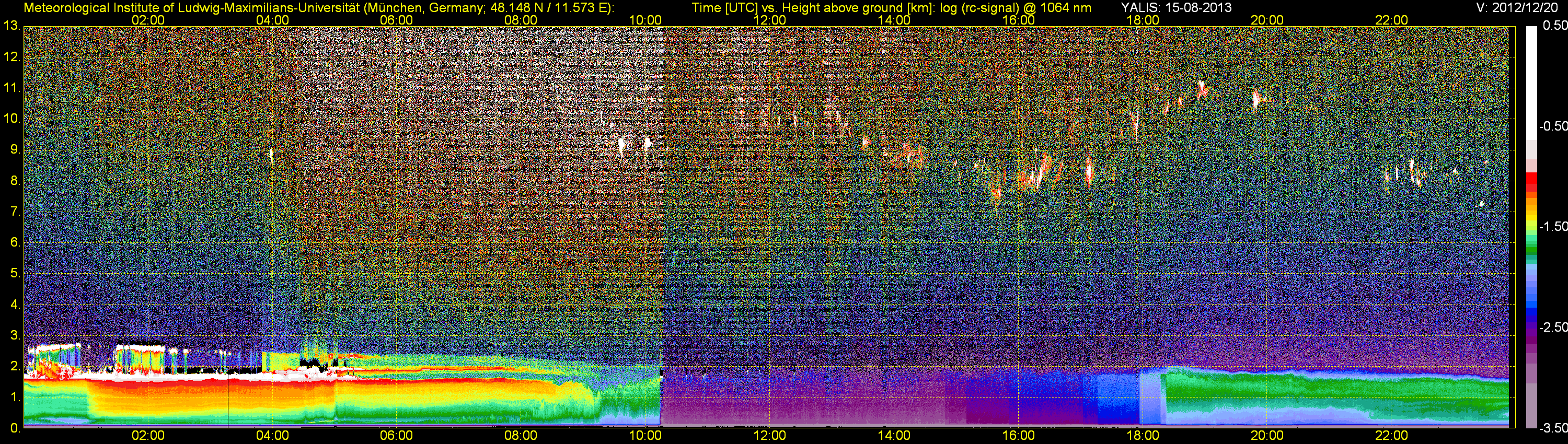Screen dimensions: 1568x444
Task: Click the 22:00 label on the top time axis
Action: click(x=1391, y=20)
